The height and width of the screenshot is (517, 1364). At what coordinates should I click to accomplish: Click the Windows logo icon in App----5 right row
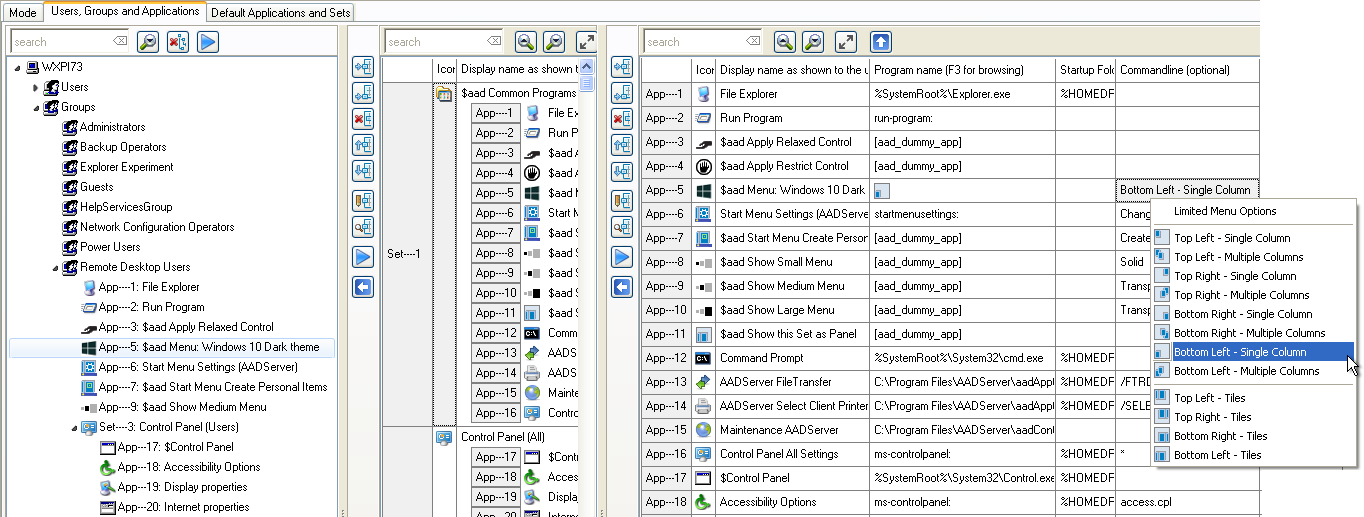pyautogui.click(x=703, y=190)
